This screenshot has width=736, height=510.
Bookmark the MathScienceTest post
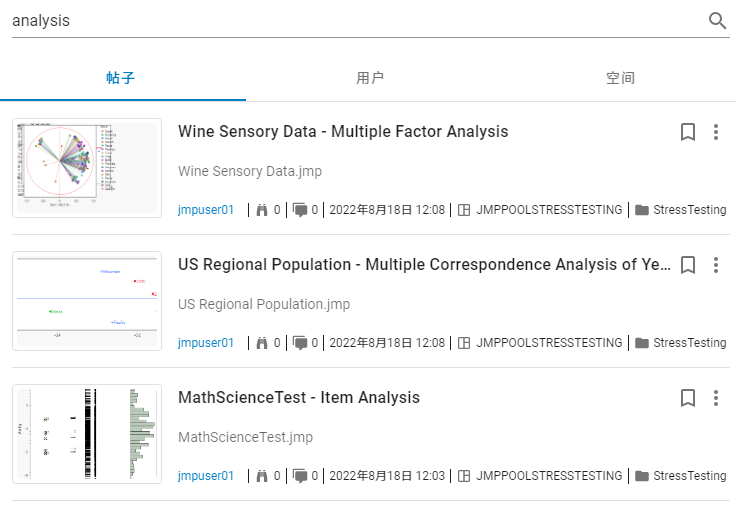coord(688,398)
